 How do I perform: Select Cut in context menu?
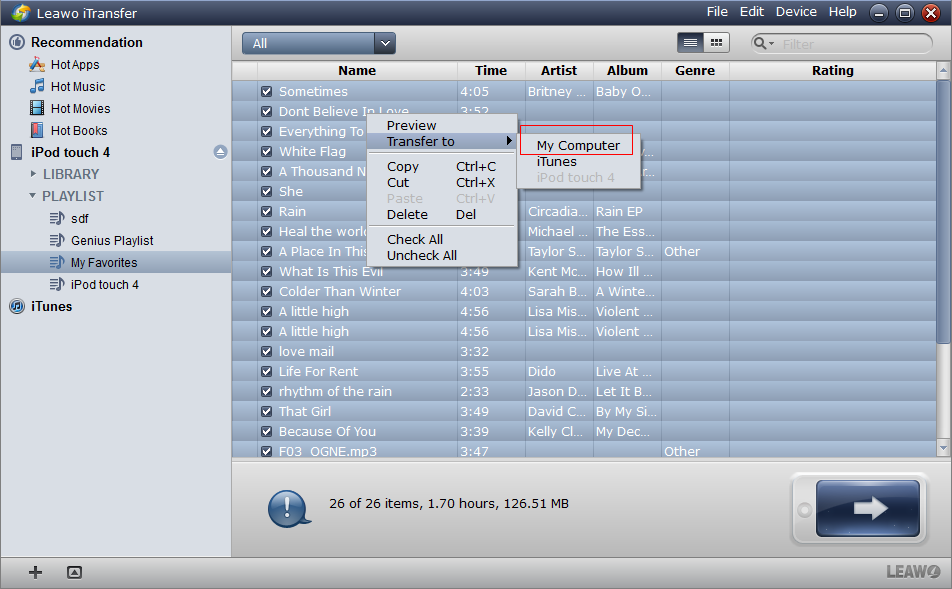[442, 182]
